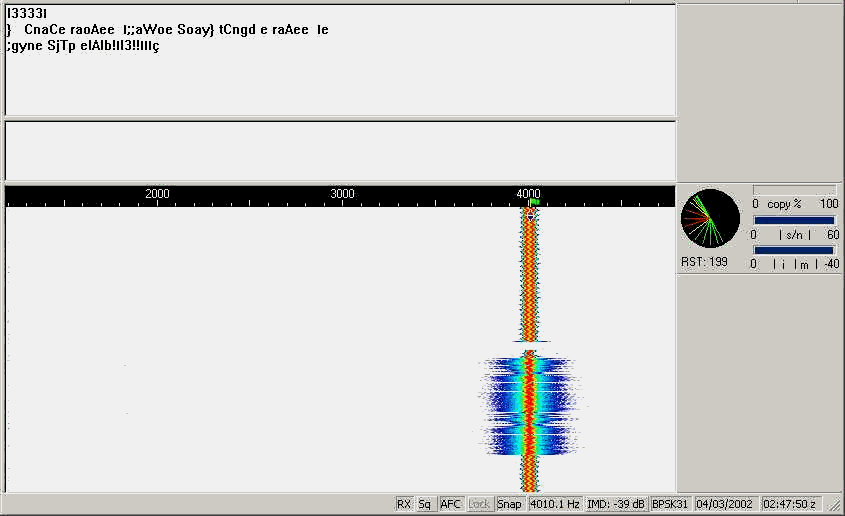Click the IMD -39 dB readout
This screenshot has height=516, width=845.
coord(617,504)
